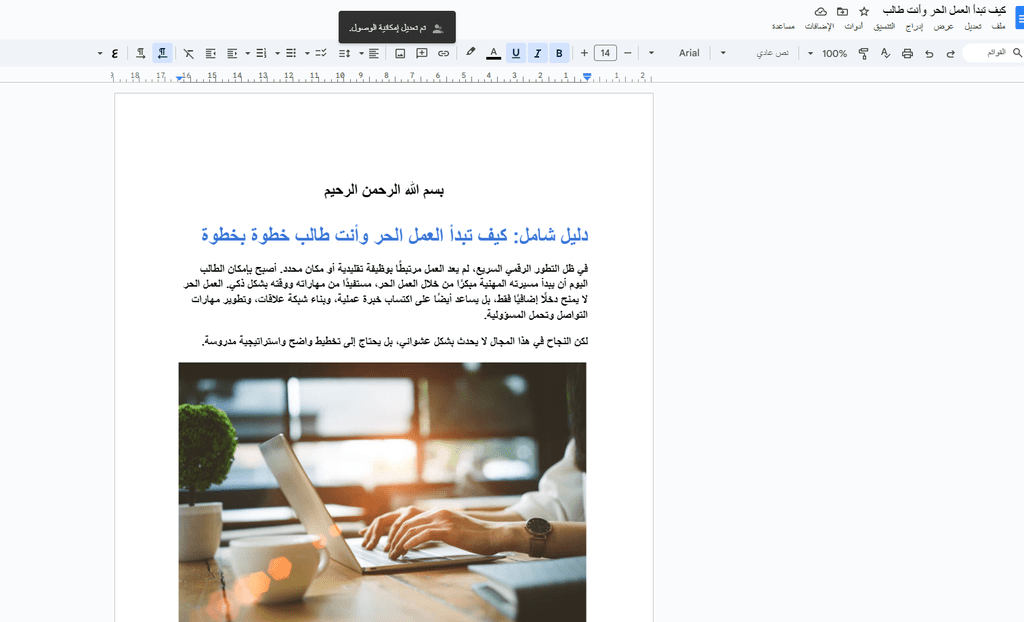Expand the checklist options arrow
The width and height of the screenshot is (1024, 622).
pyautogui.click(x=307, y=54)
